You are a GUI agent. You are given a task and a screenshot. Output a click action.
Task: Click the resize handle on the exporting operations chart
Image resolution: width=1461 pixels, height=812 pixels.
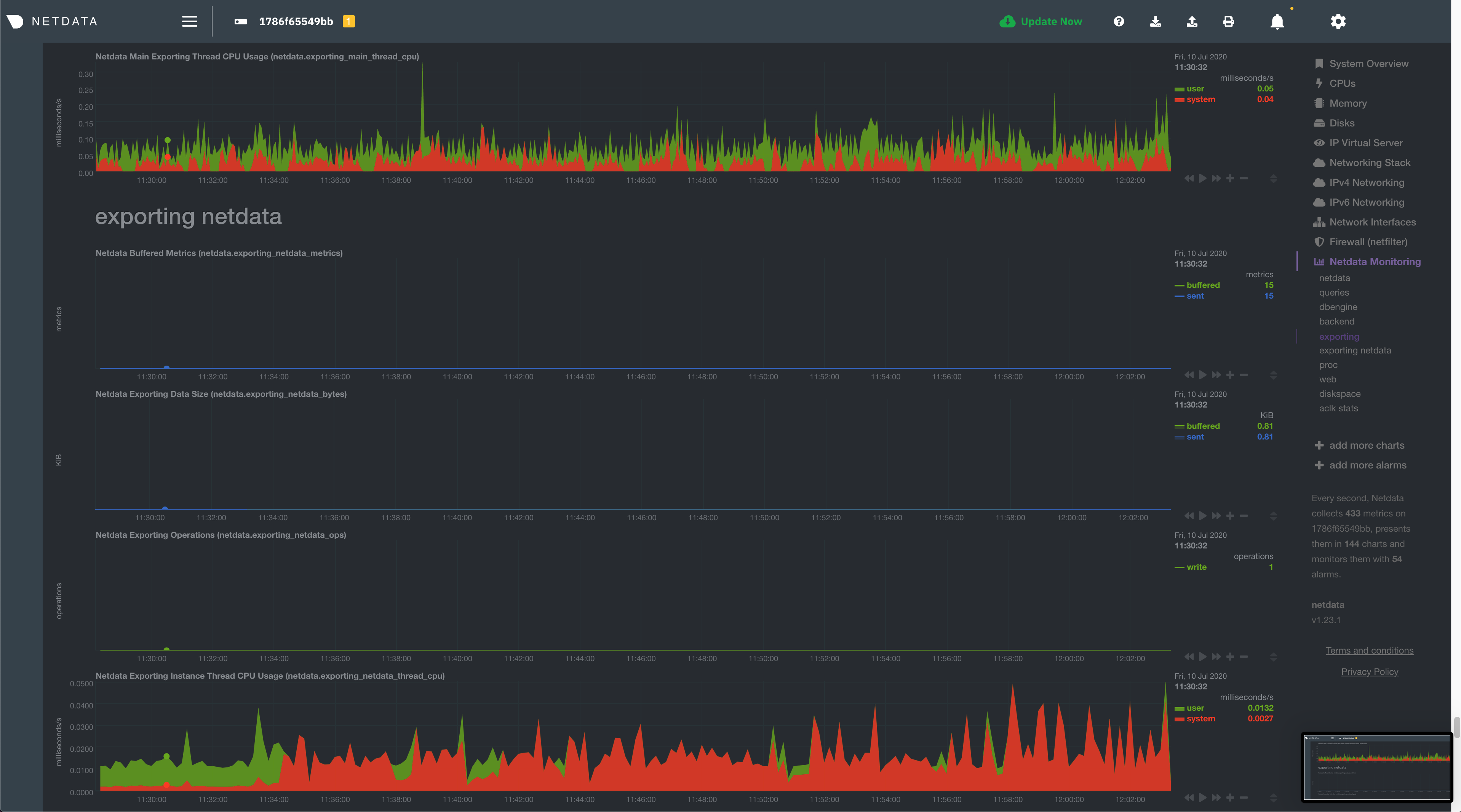(1273, 657)
